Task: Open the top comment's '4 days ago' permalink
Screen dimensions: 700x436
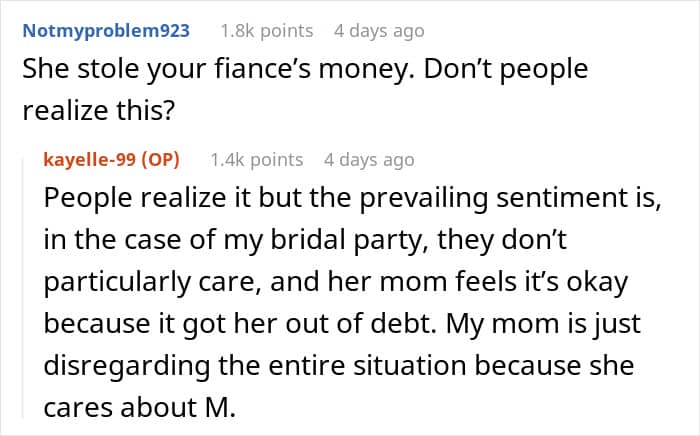Action: click(379, 31)
